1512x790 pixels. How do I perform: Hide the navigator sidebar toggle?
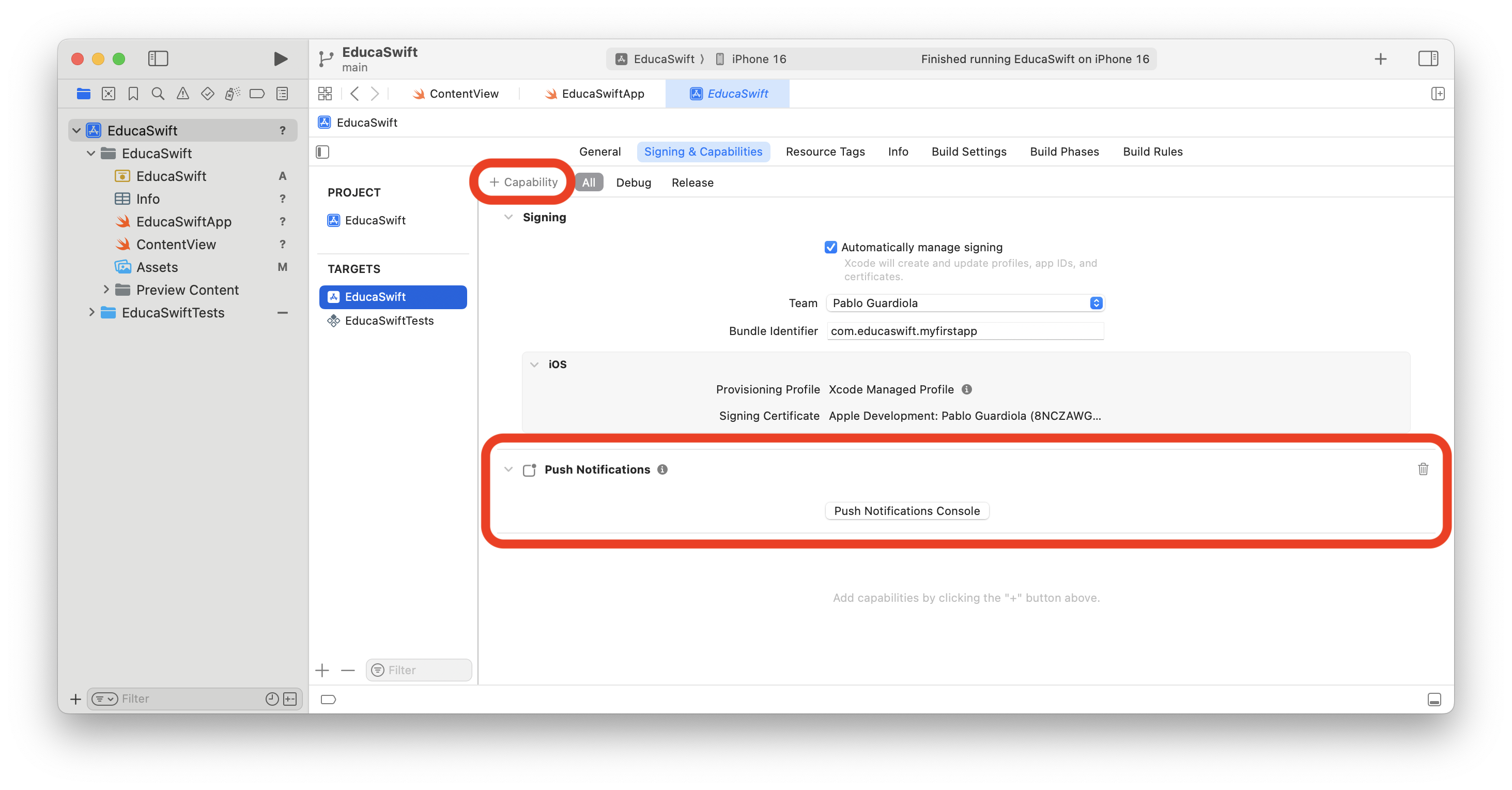coord(158,59)
